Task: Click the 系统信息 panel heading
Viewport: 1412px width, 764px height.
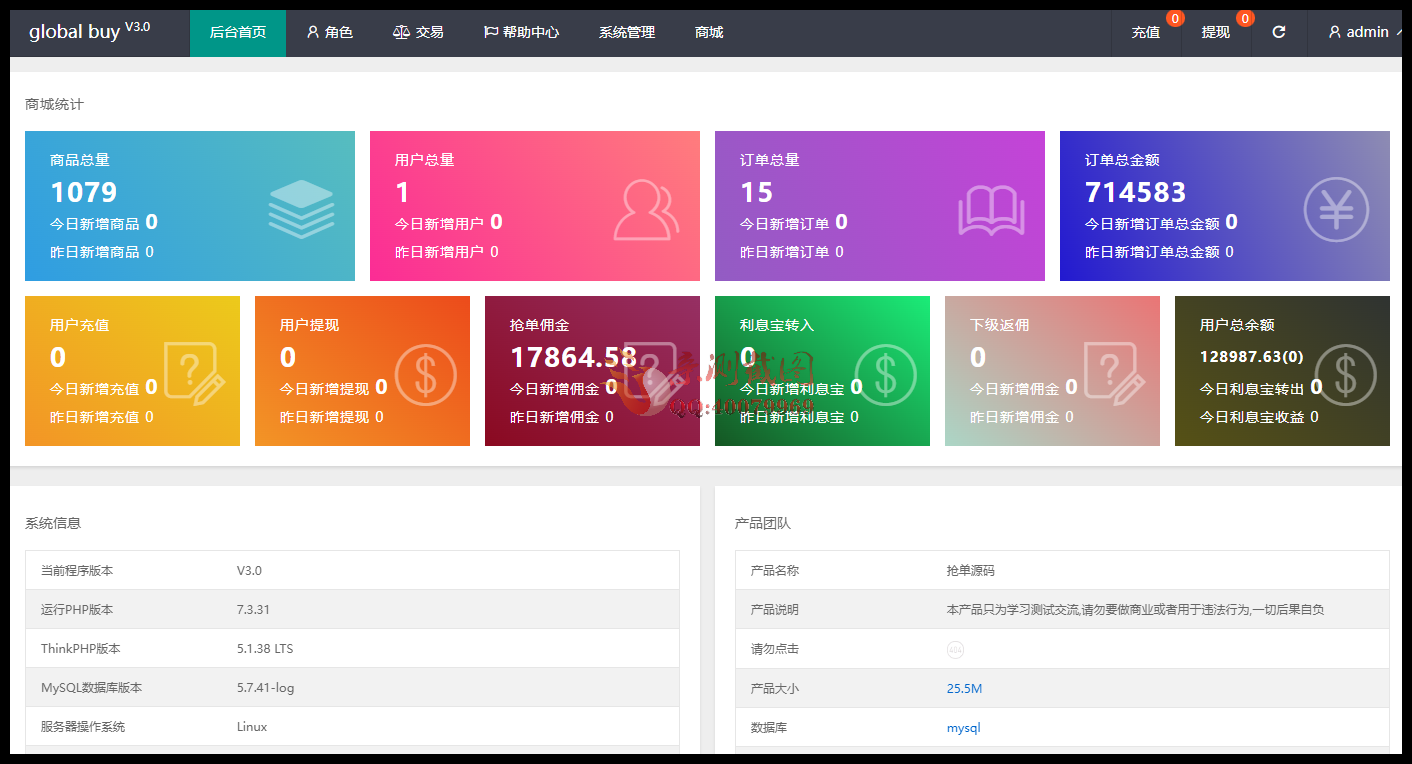Action: pos(53,523)
